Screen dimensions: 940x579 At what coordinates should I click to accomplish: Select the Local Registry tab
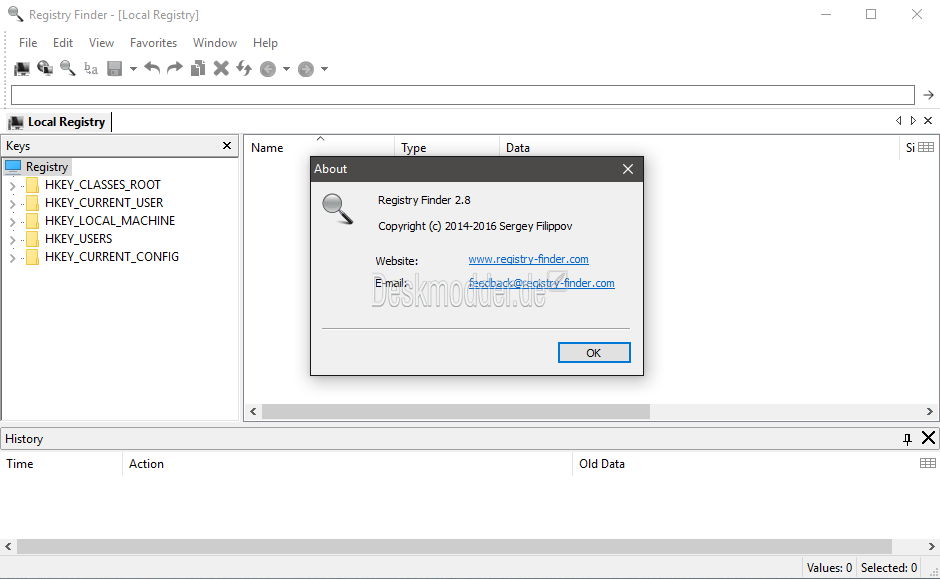(58, 122)
